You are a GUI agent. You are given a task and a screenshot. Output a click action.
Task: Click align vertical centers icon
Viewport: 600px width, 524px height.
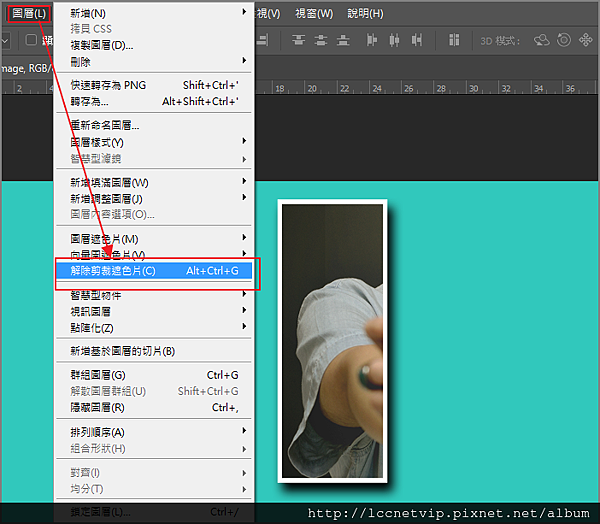[x=321, y=40]
